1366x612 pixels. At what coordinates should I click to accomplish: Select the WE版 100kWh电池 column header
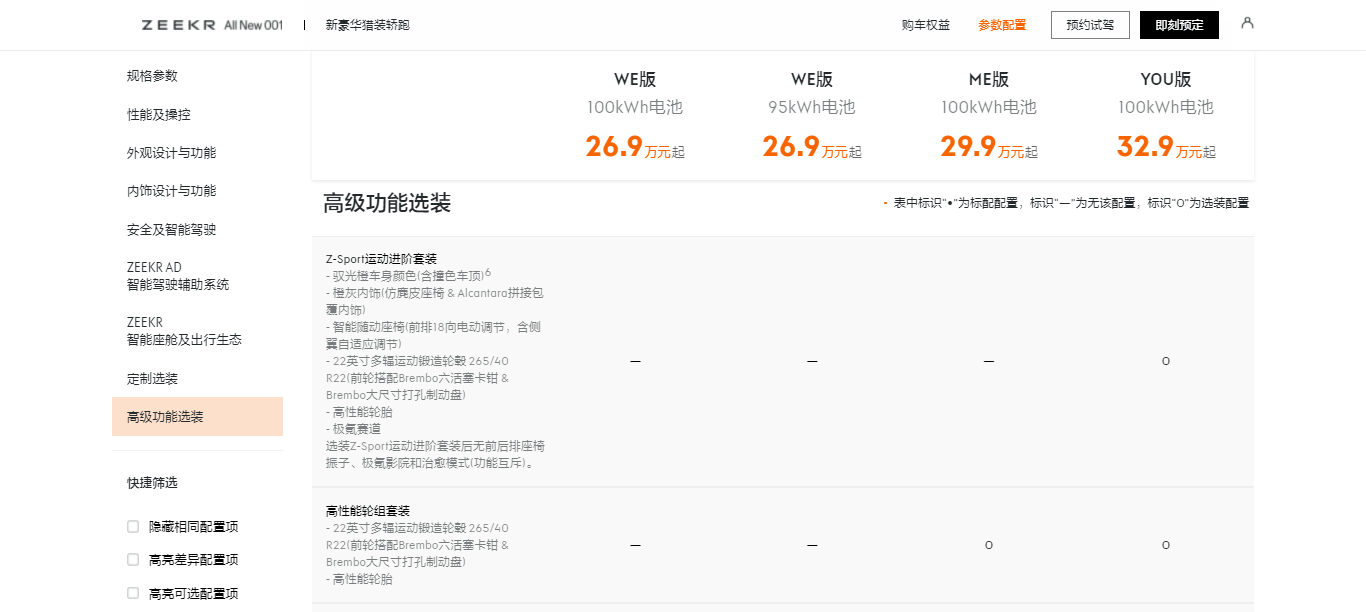pyautogui.click(x=635, y=92)
